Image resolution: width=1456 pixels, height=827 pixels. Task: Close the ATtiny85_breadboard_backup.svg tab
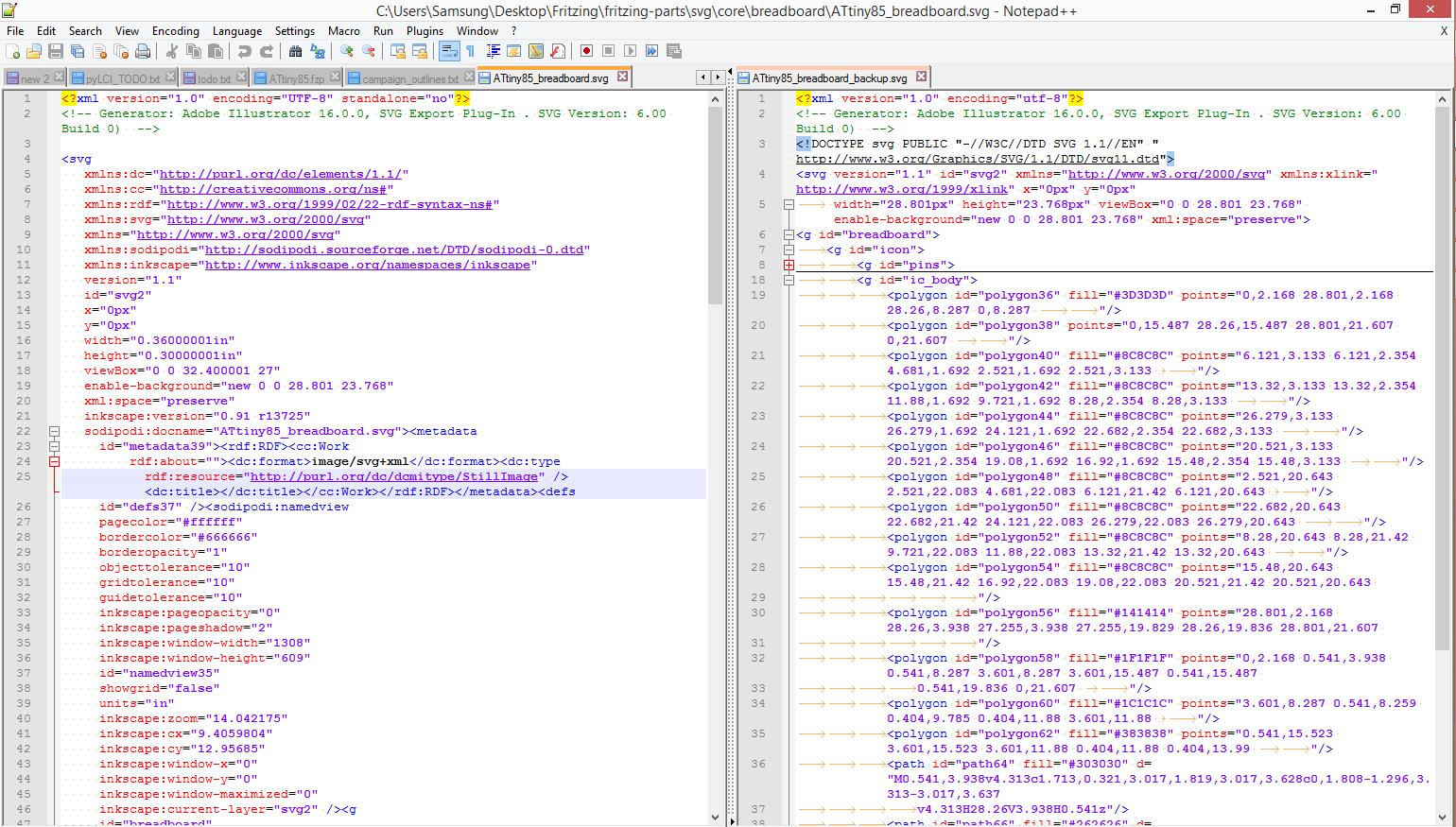pyautogui.click(x=922, y=77)
